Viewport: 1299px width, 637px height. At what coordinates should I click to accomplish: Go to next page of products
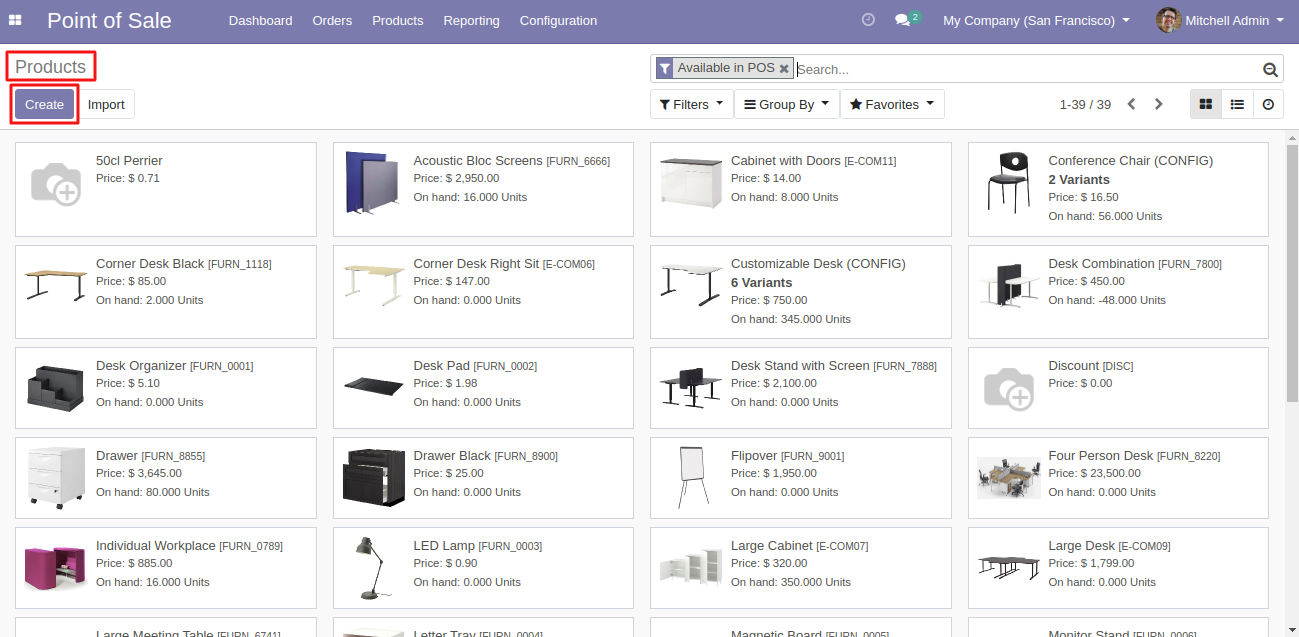point(1159,104)
